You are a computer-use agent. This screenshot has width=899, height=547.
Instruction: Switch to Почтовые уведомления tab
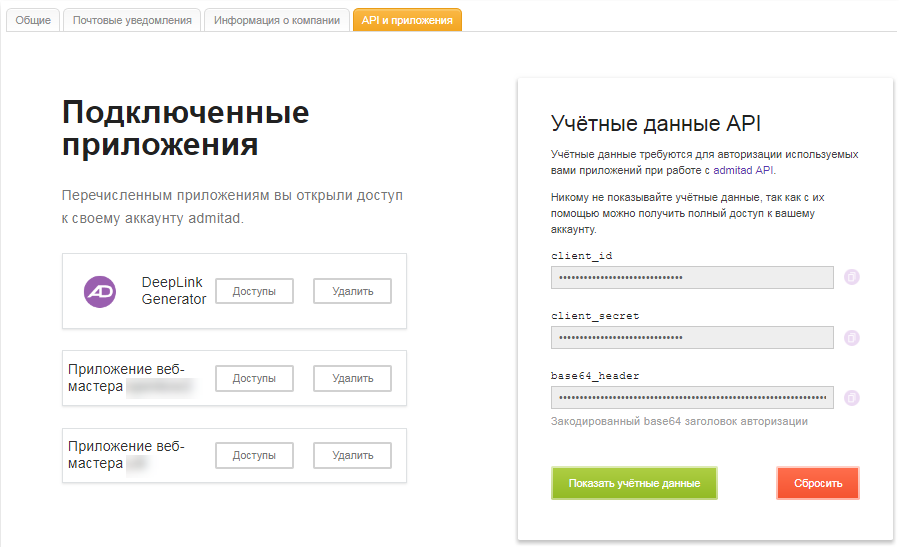pyautogui.click(x=132, y=20)
